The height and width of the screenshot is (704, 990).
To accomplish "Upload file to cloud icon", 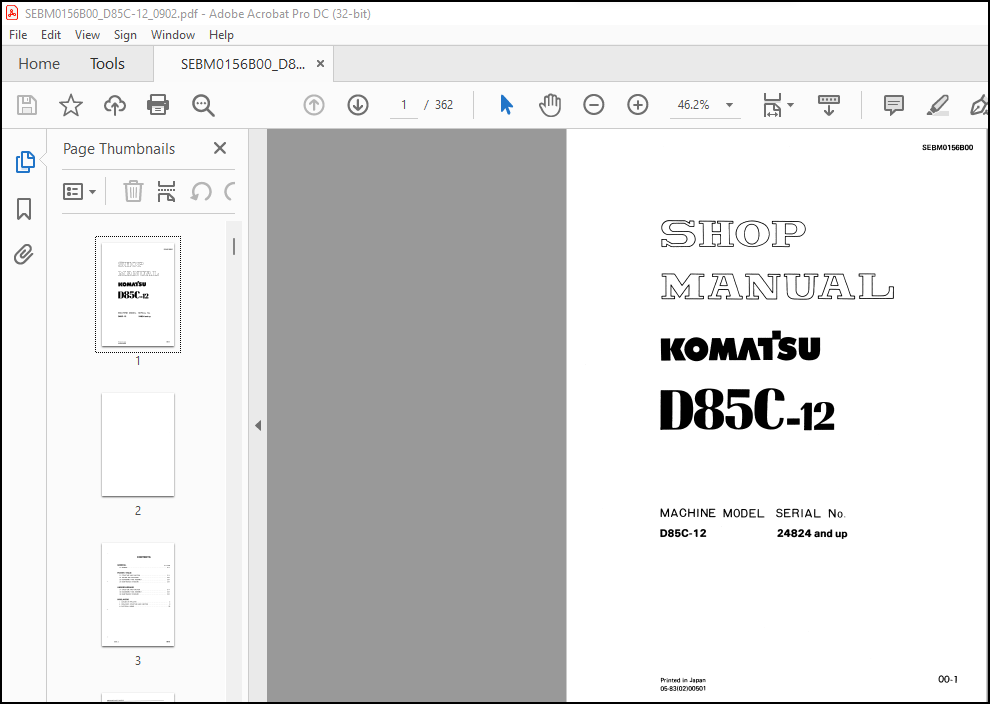I will [x=114, y=105].
